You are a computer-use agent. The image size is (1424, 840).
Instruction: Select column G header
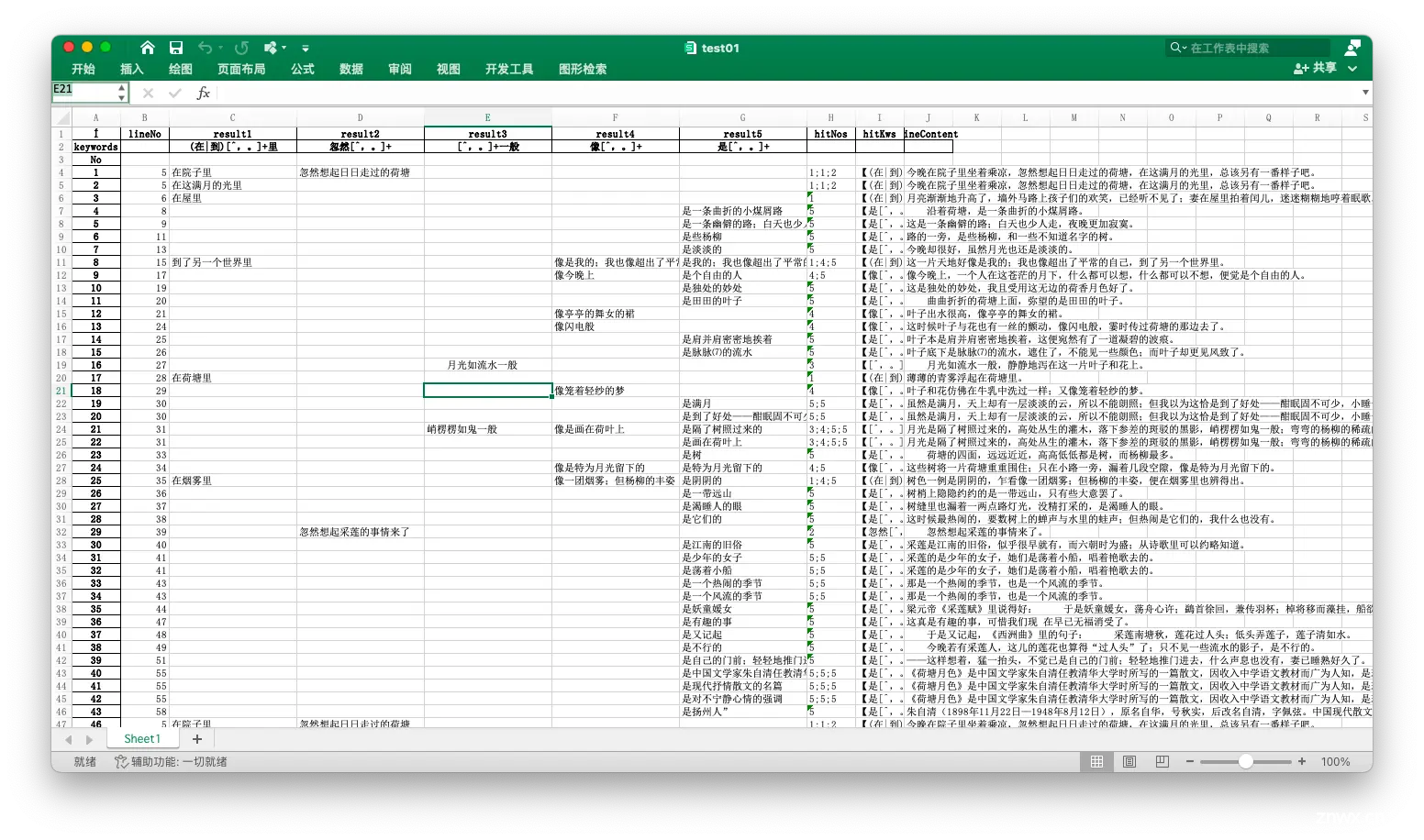click(x=743, y=117)
